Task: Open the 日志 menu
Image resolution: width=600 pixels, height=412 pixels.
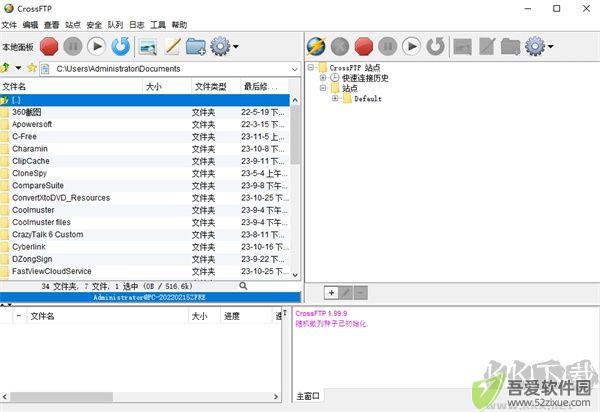Action: (x=137, y=25)
